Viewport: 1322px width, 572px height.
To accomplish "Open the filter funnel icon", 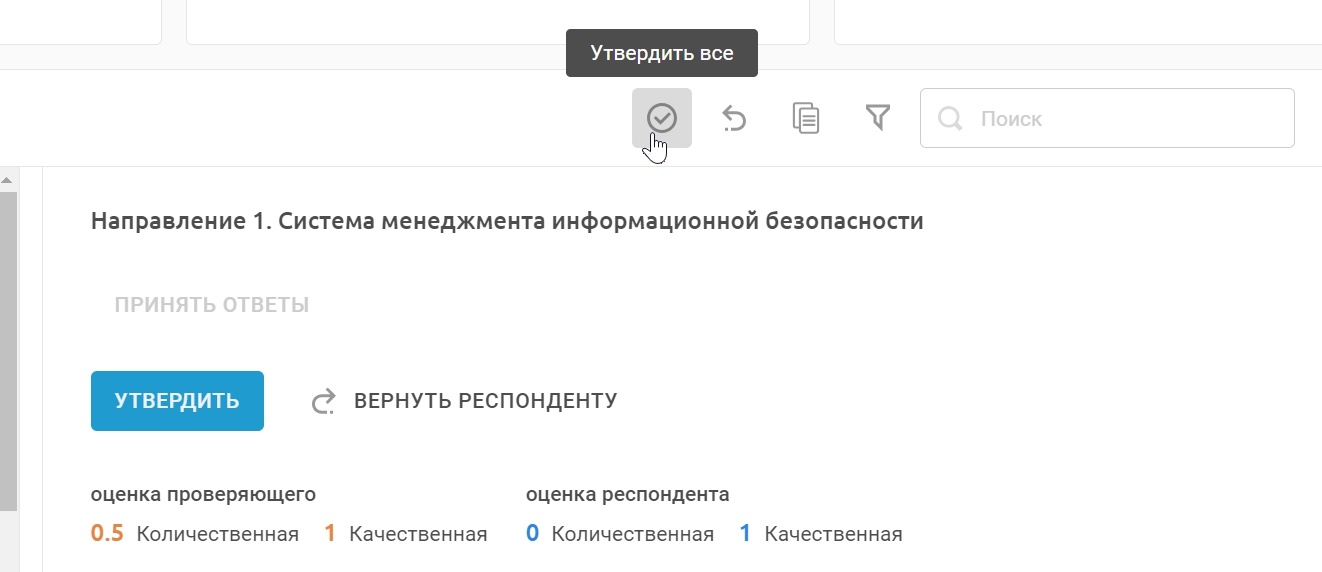I will pos(877,118).
